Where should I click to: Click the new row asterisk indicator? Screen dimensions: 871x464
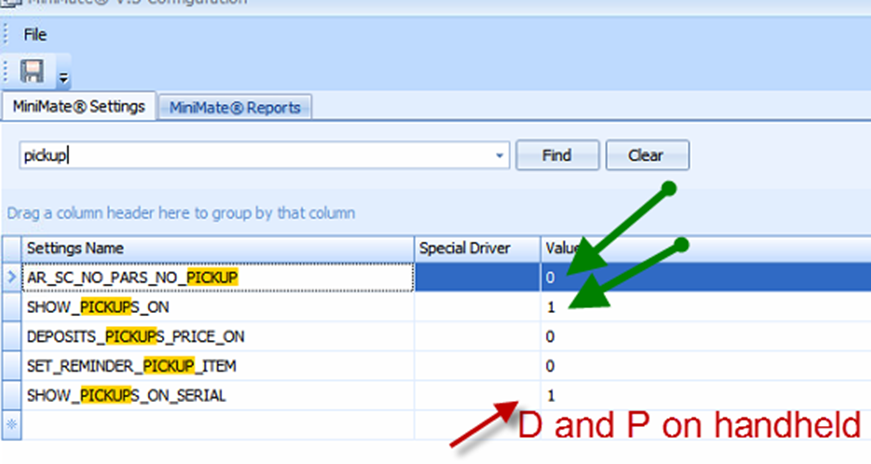[x=12, y=425]
